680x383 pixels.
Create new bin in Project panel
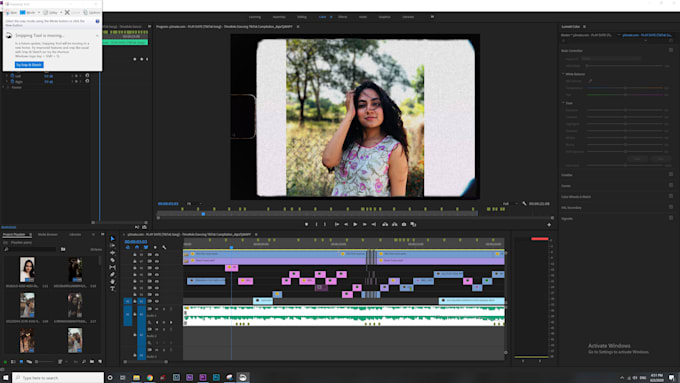[x=92, y=361]
